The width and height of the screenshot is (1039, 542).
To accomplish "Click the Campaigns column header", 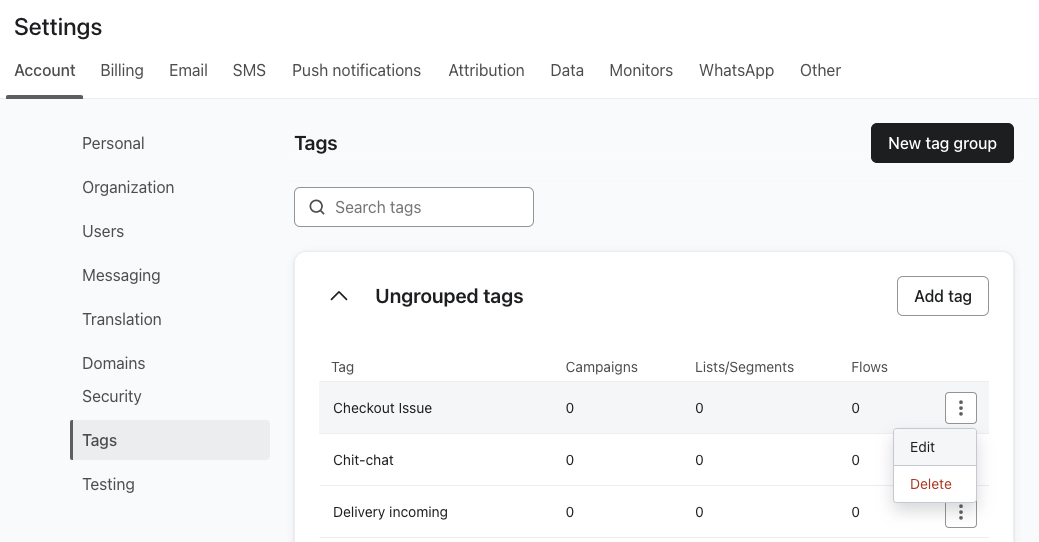I will (x=602, y=367).
